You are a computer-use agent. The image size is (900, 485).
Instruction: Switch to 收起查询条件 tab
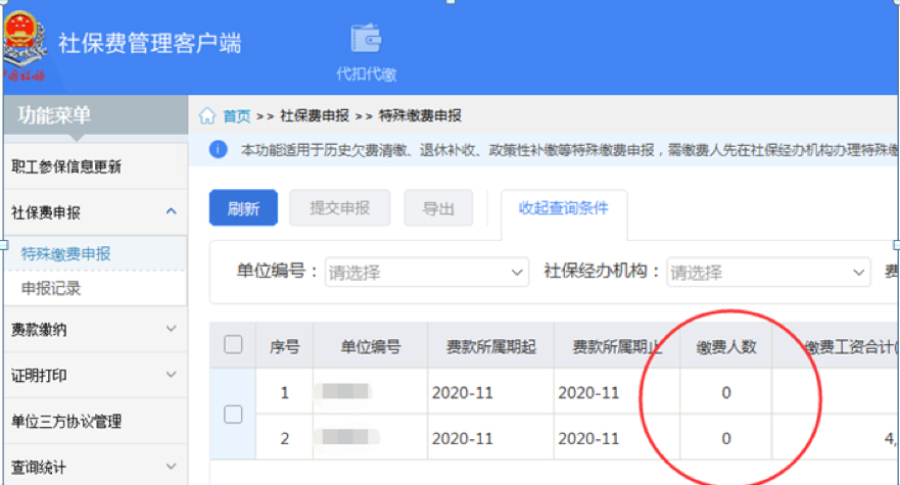click(564, 208)
